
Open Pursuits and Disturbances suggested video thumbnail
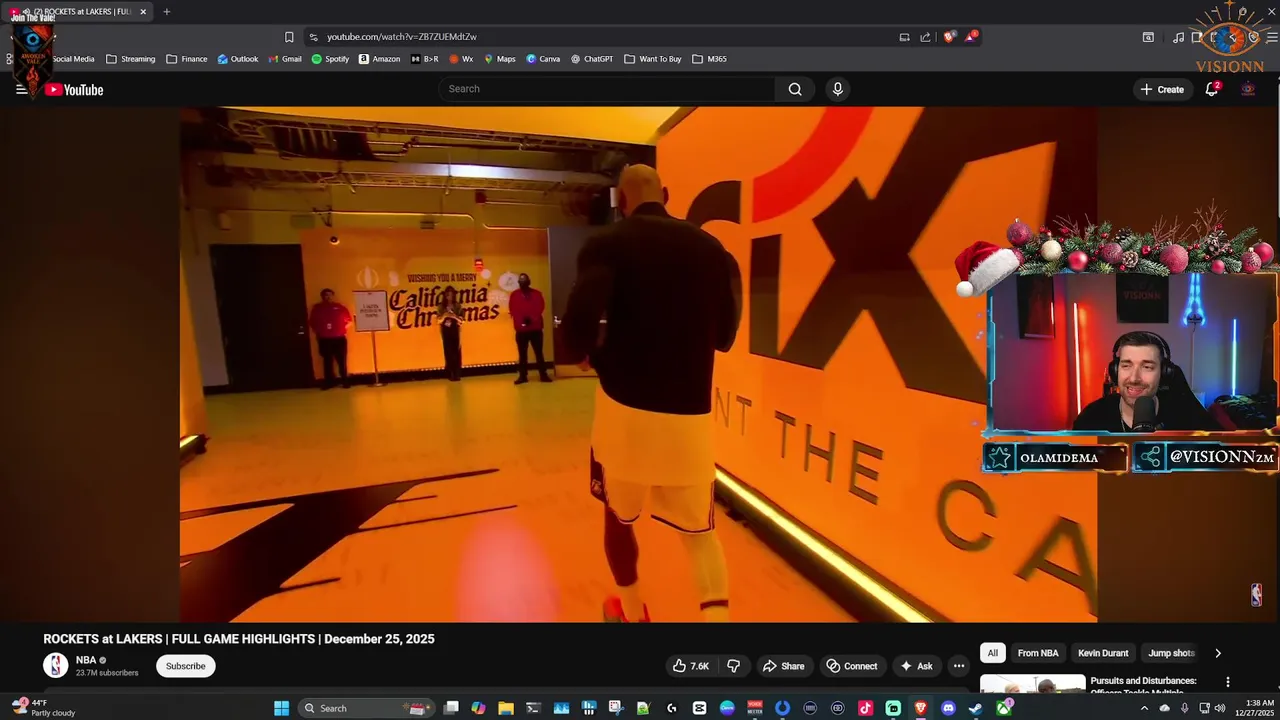tap(1032, 683)
